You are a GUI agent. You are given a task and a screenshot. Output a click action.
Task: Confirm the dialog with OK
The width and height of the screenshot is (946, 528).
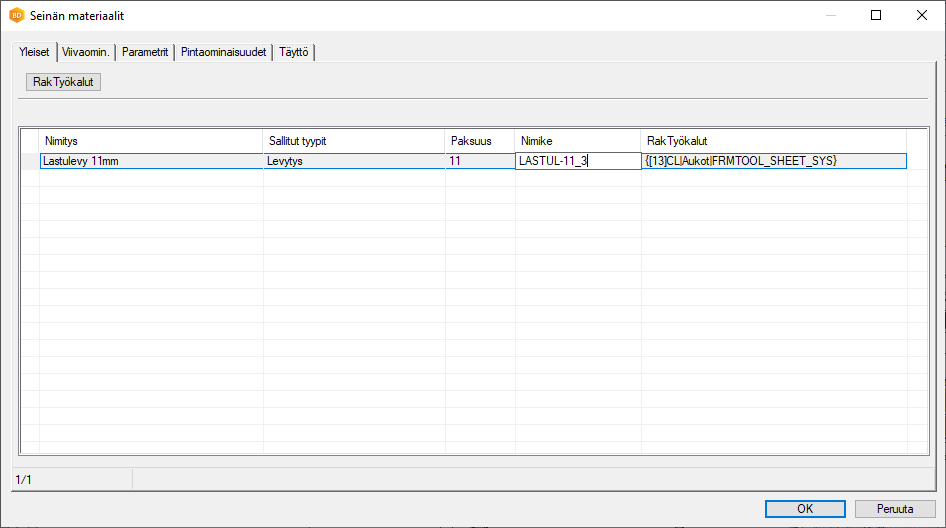(x=804, y=508)
